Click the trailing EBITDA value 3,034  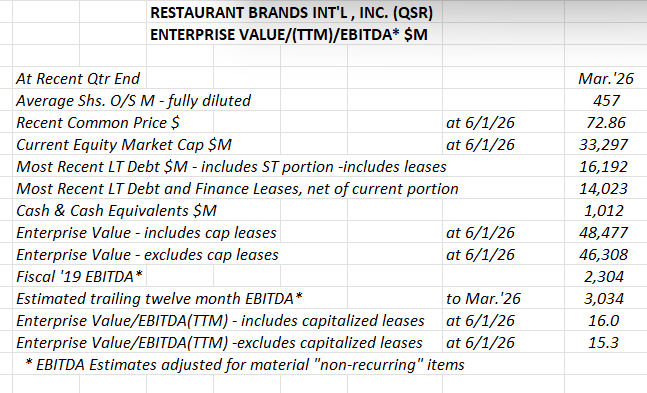(x=605, y=298)
